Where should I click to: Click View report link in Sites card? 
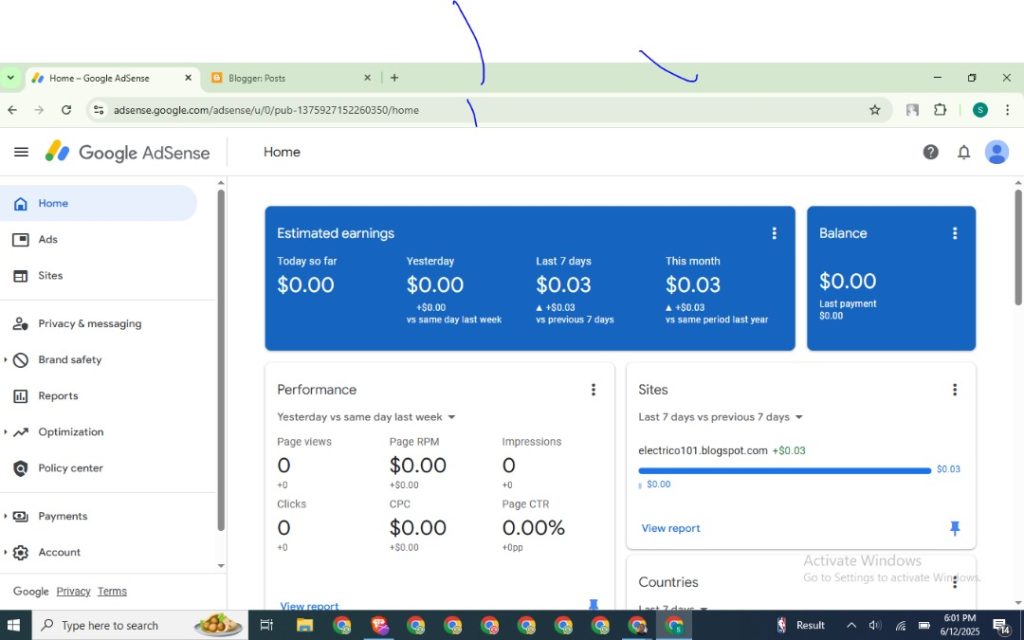click(670, 528)
